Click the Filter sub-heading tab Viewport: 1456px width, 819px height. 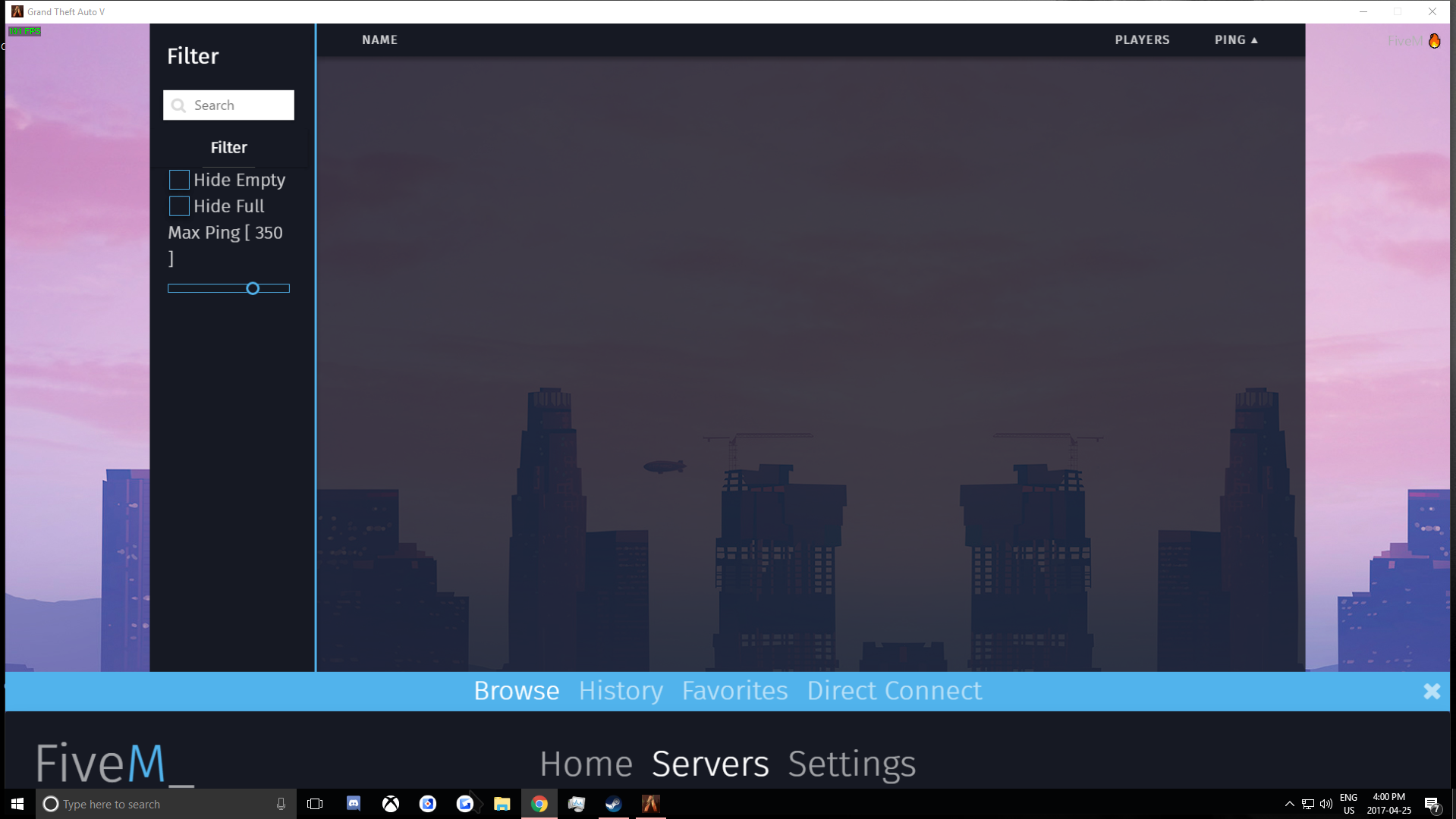coord(228,148)
